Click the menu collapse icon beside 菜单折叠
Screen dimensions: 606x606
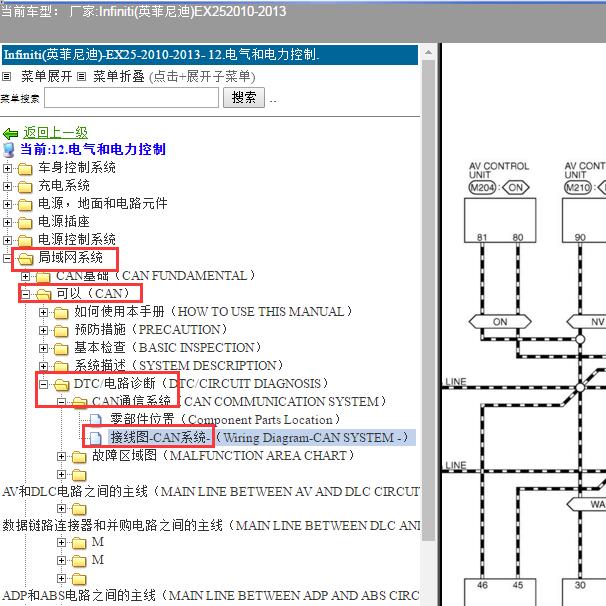coord(81,77)
